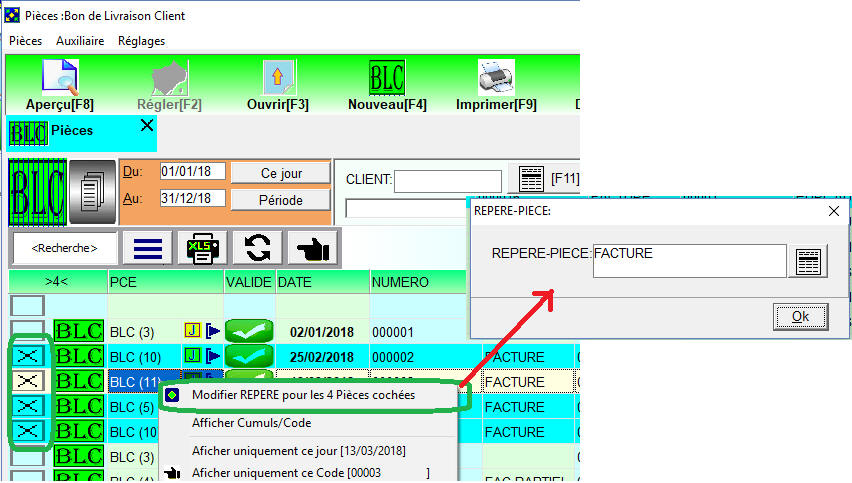Toggle the checkbox on the BLC (5) row

tap(28, 406)
